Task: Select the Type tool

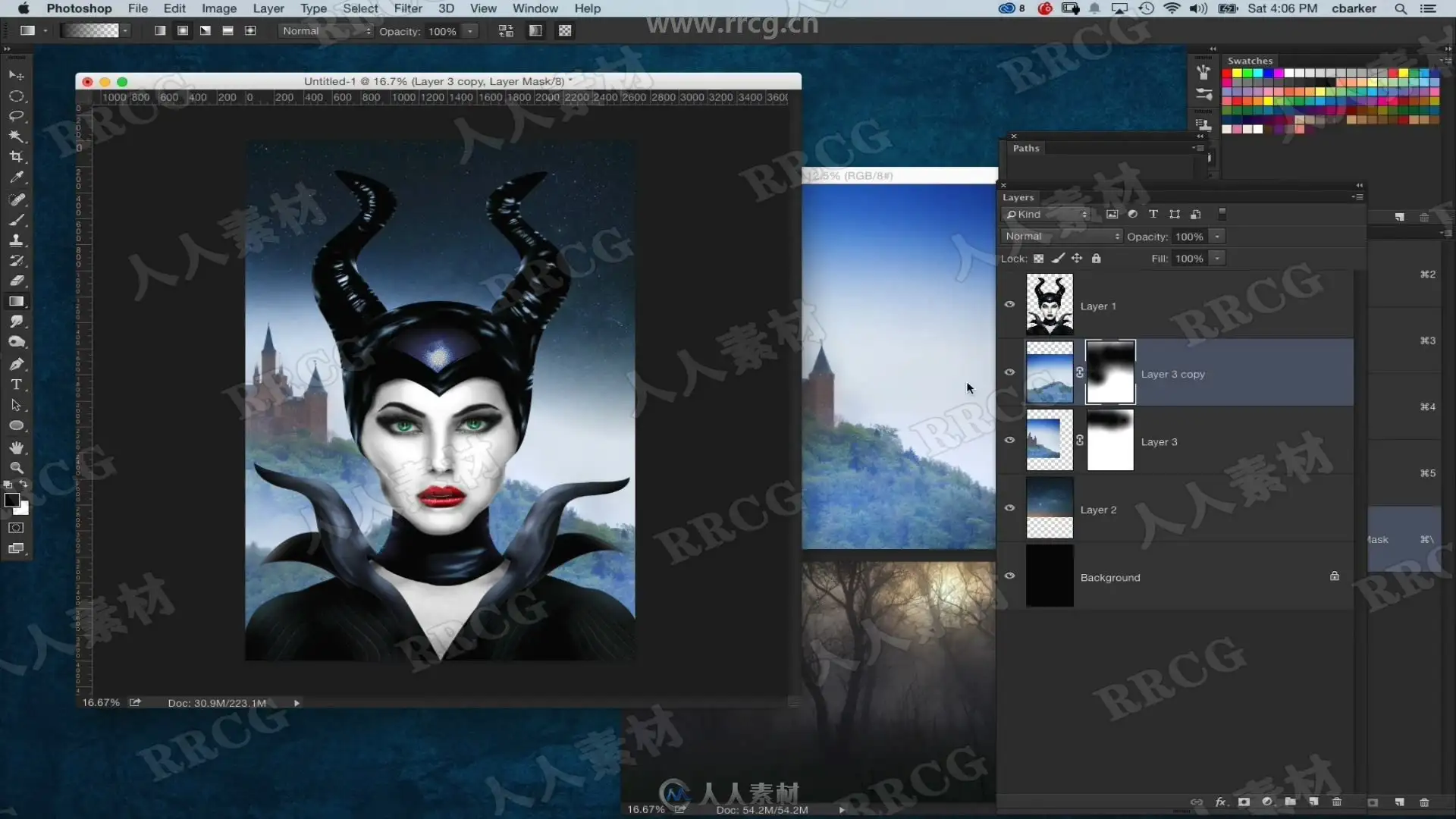Action: (x=16, y=385)
